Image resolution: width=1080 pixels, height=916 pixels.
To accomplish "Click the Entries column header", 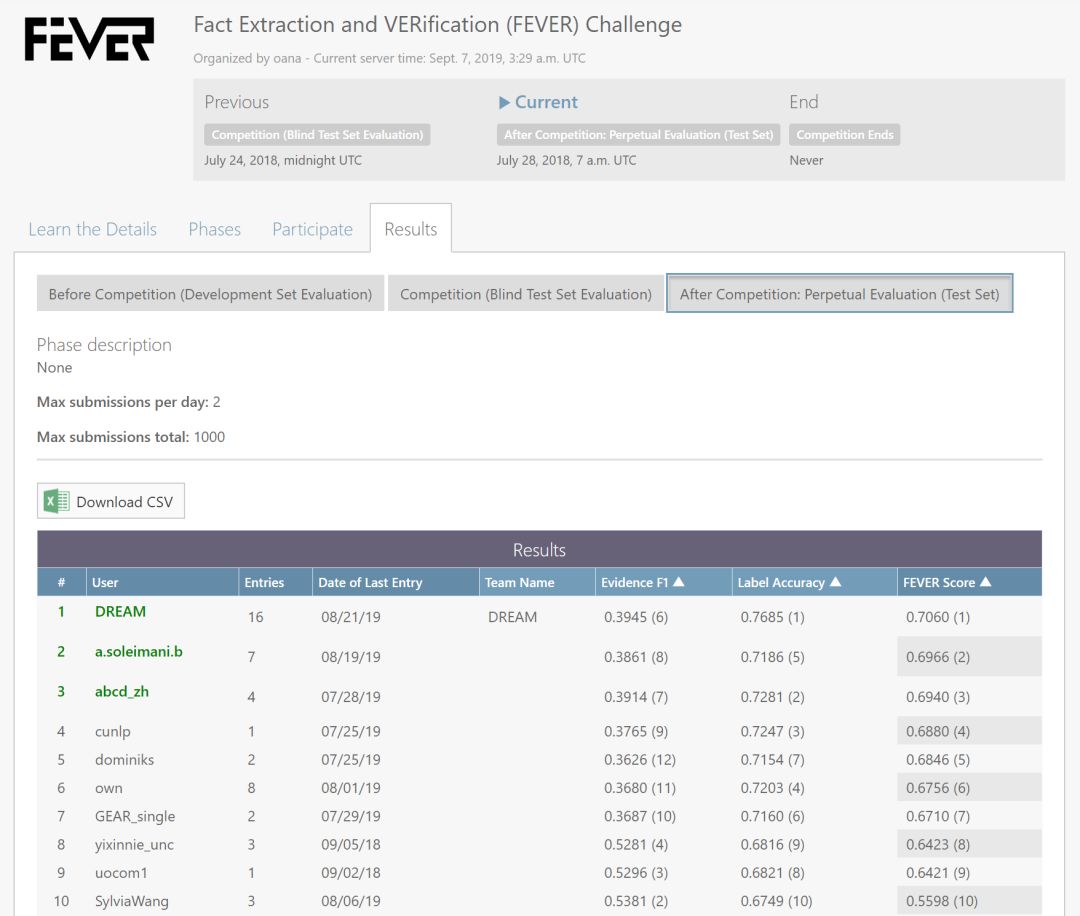I will [275, 582].
